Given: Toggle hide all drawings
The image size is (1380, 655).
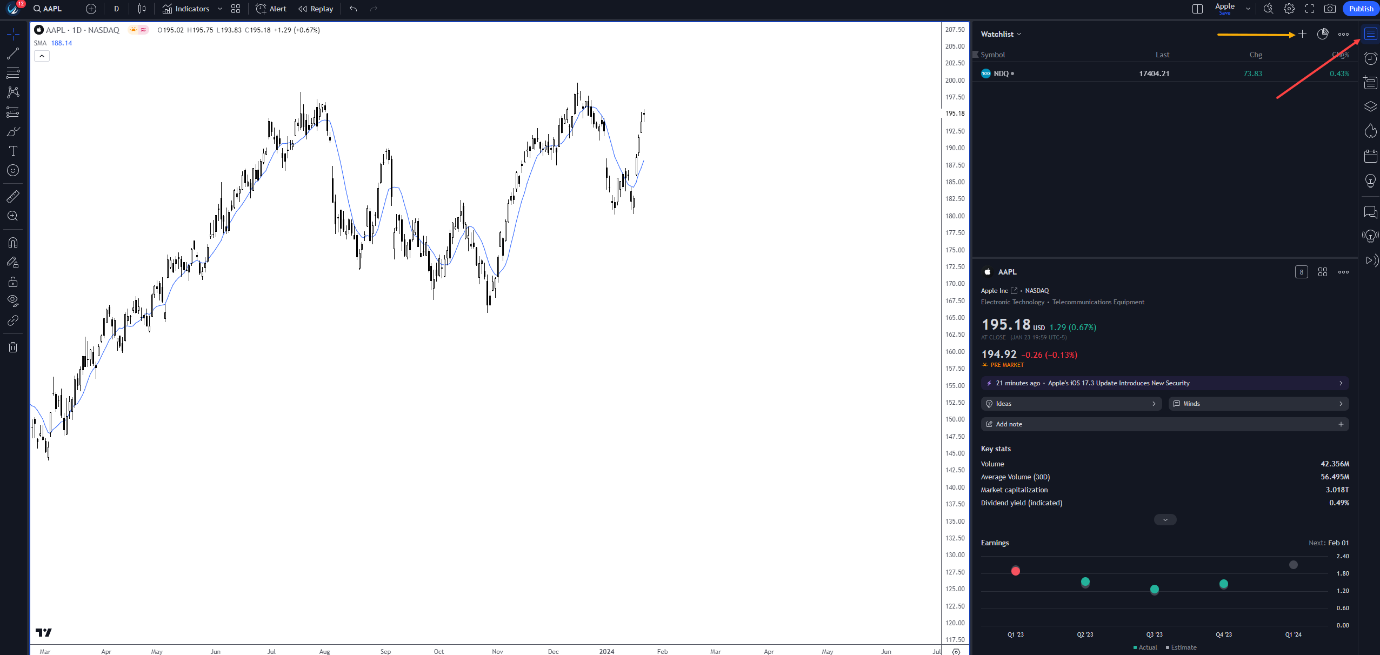Looking at the screenshot, I should click(x=13, y=301).
